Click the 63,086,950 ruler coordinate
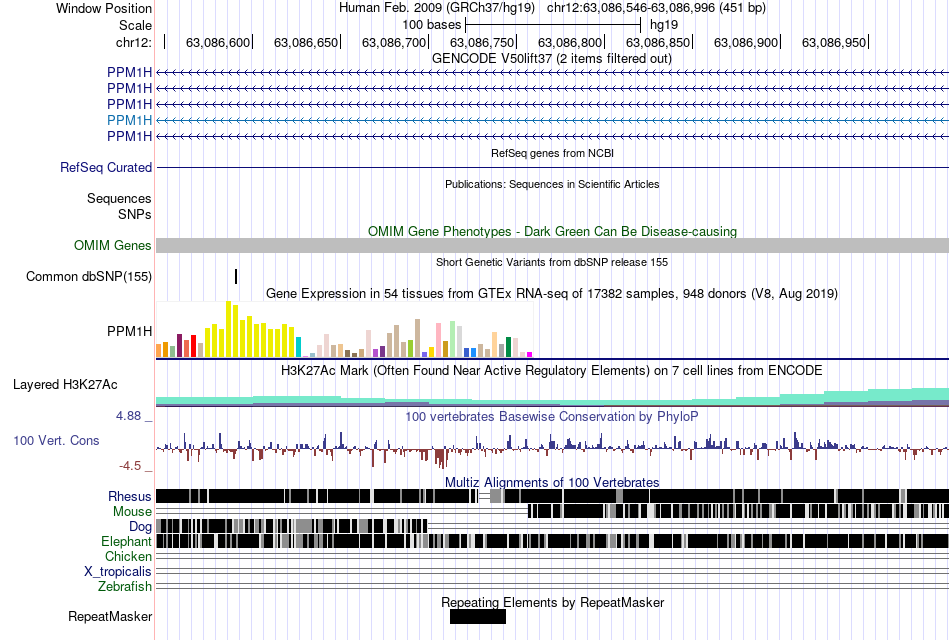This screenshot has width=950, height=640. 834,42
